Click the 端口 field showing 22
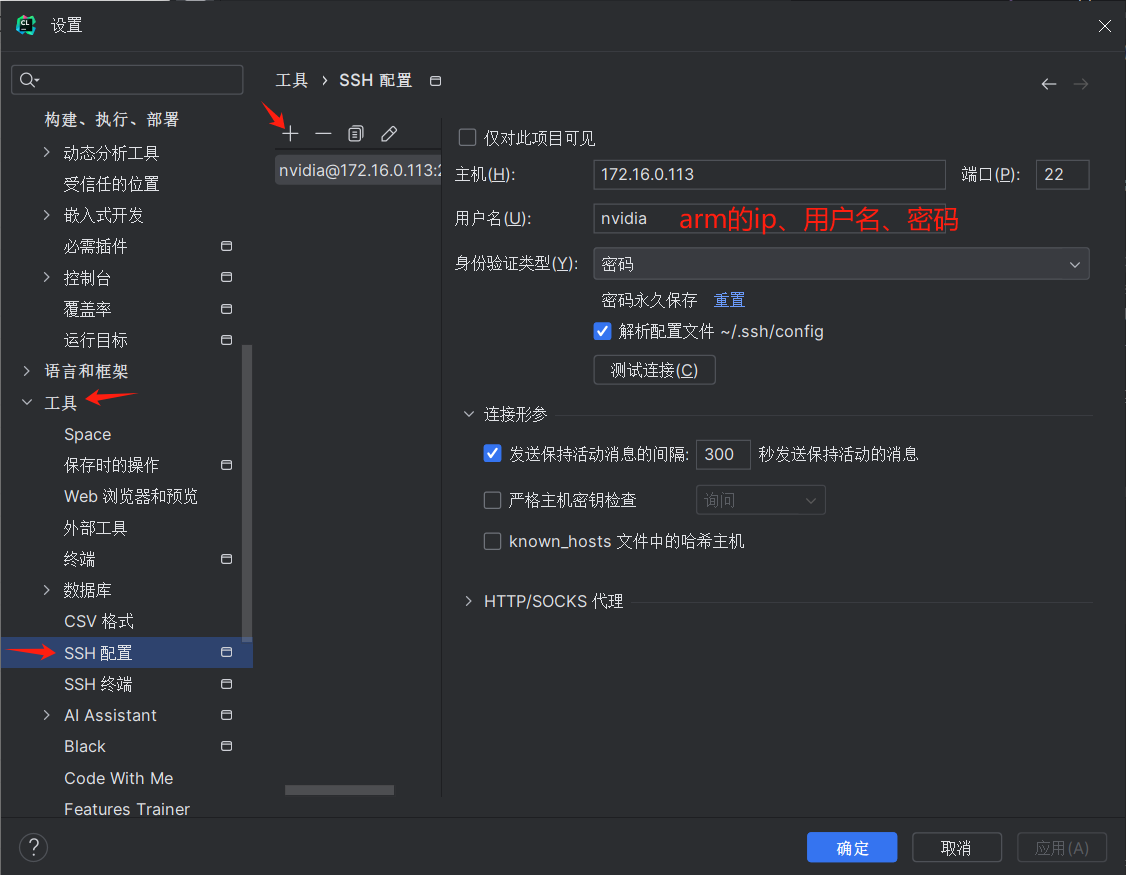1126x875 pixels. point(1062,175)
